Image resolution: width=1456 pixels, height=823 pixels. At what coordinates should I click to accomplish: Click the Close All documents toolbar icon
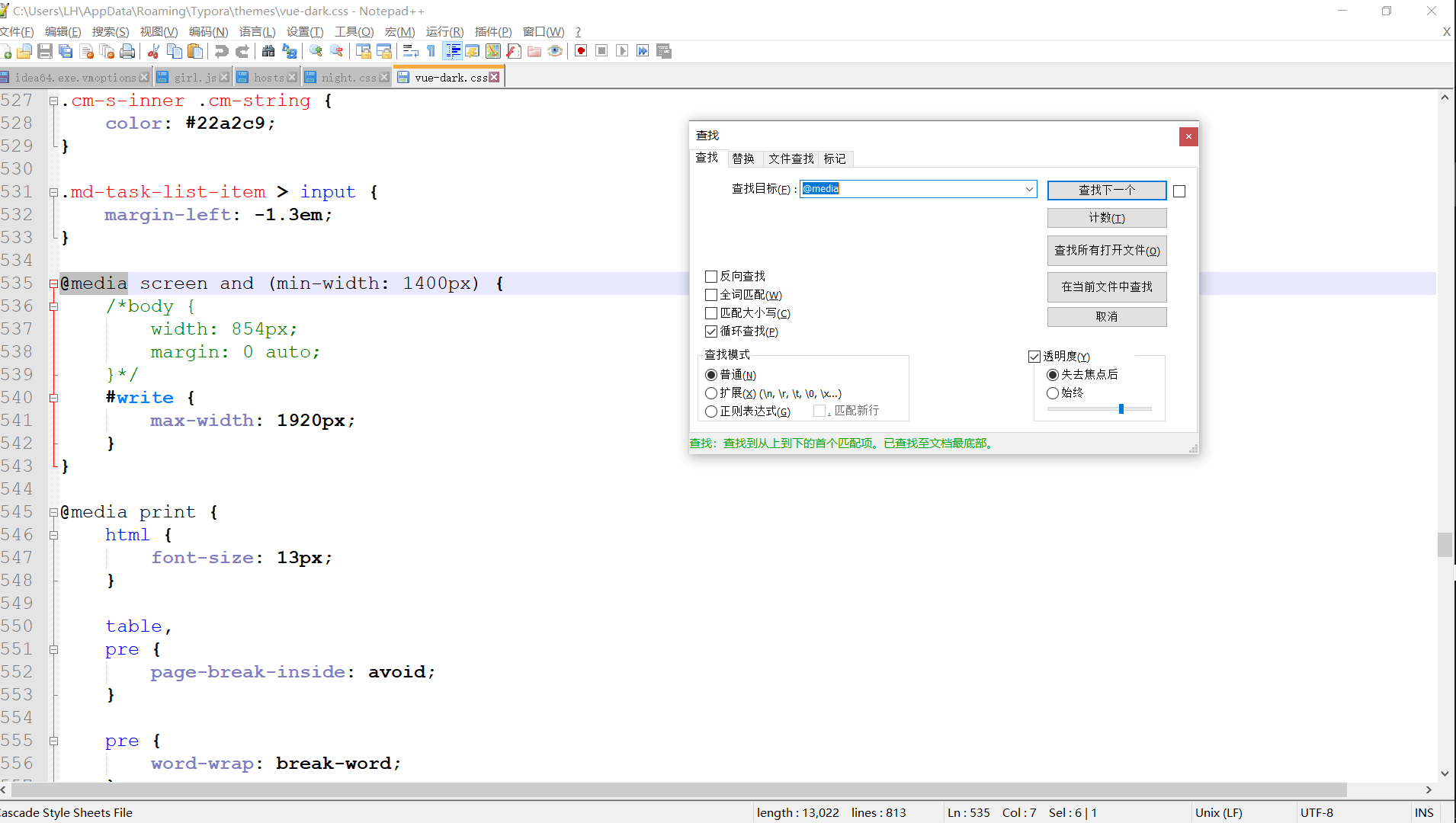[107, 51]
